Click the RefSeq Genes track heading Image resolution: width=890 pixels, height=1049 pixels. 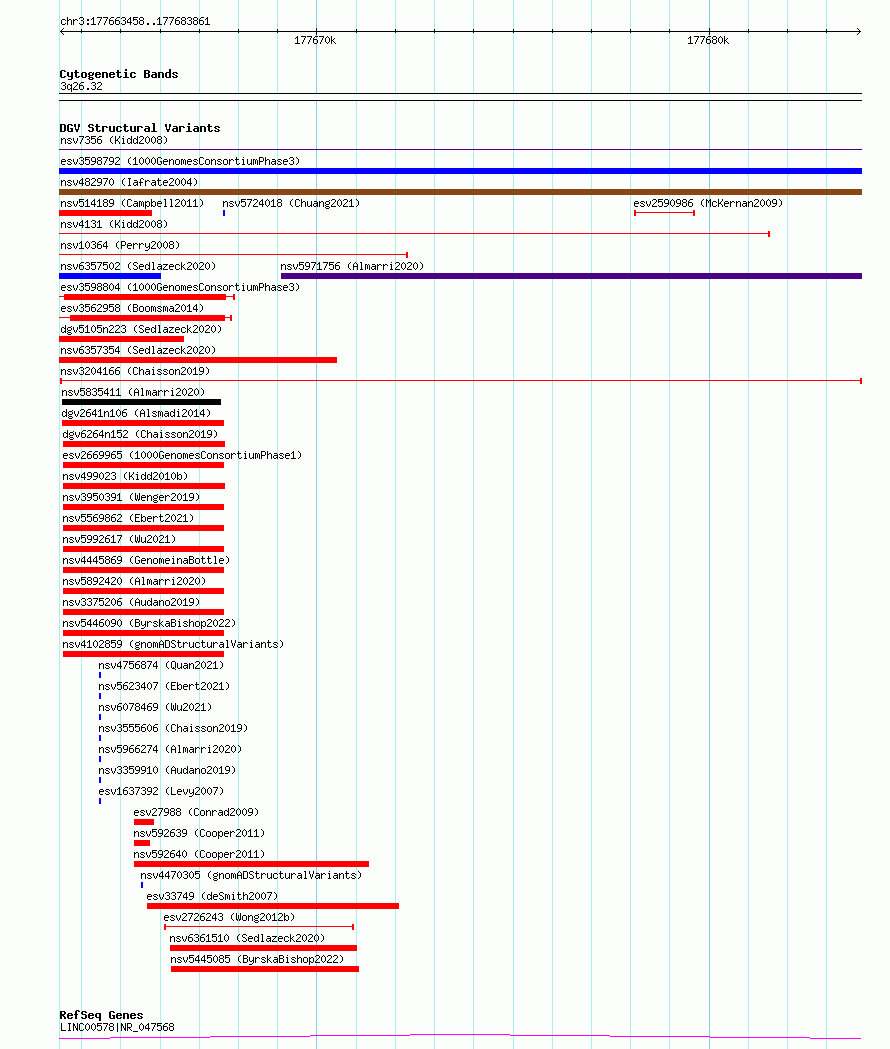[x=101, y=1016]
